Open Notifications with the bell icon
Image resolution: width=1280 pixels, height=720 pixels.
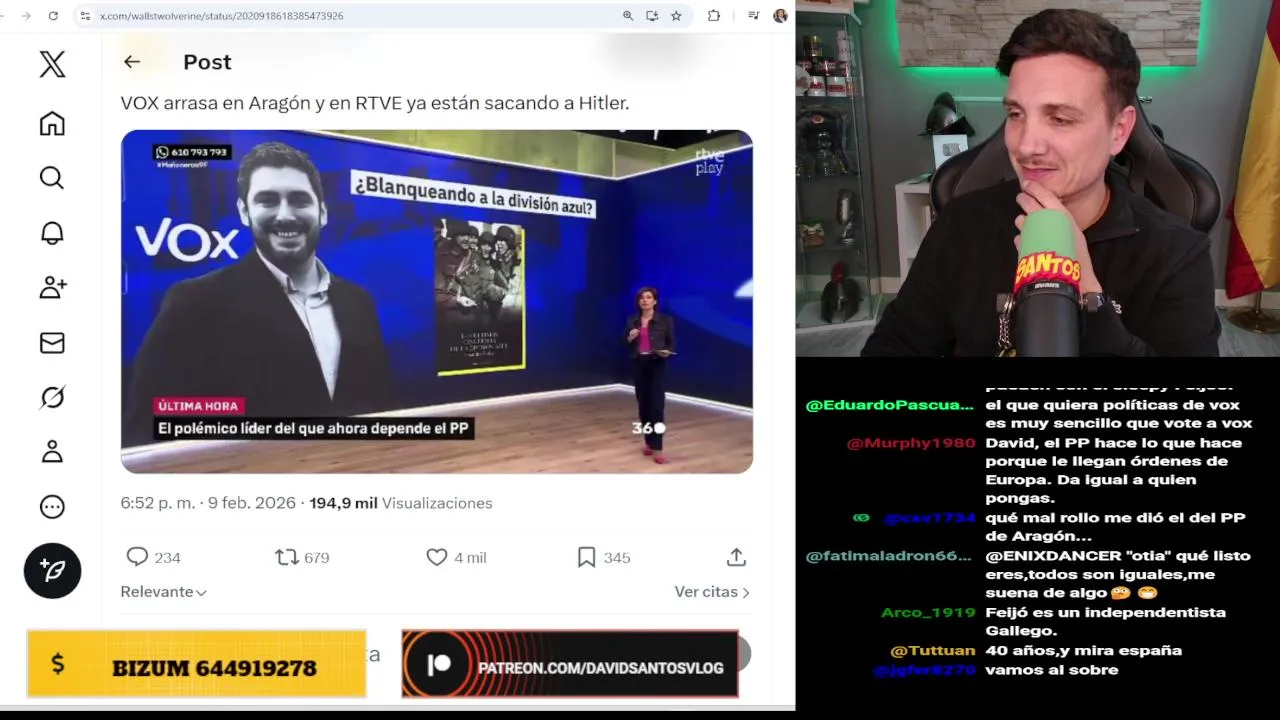pos(52,233)
